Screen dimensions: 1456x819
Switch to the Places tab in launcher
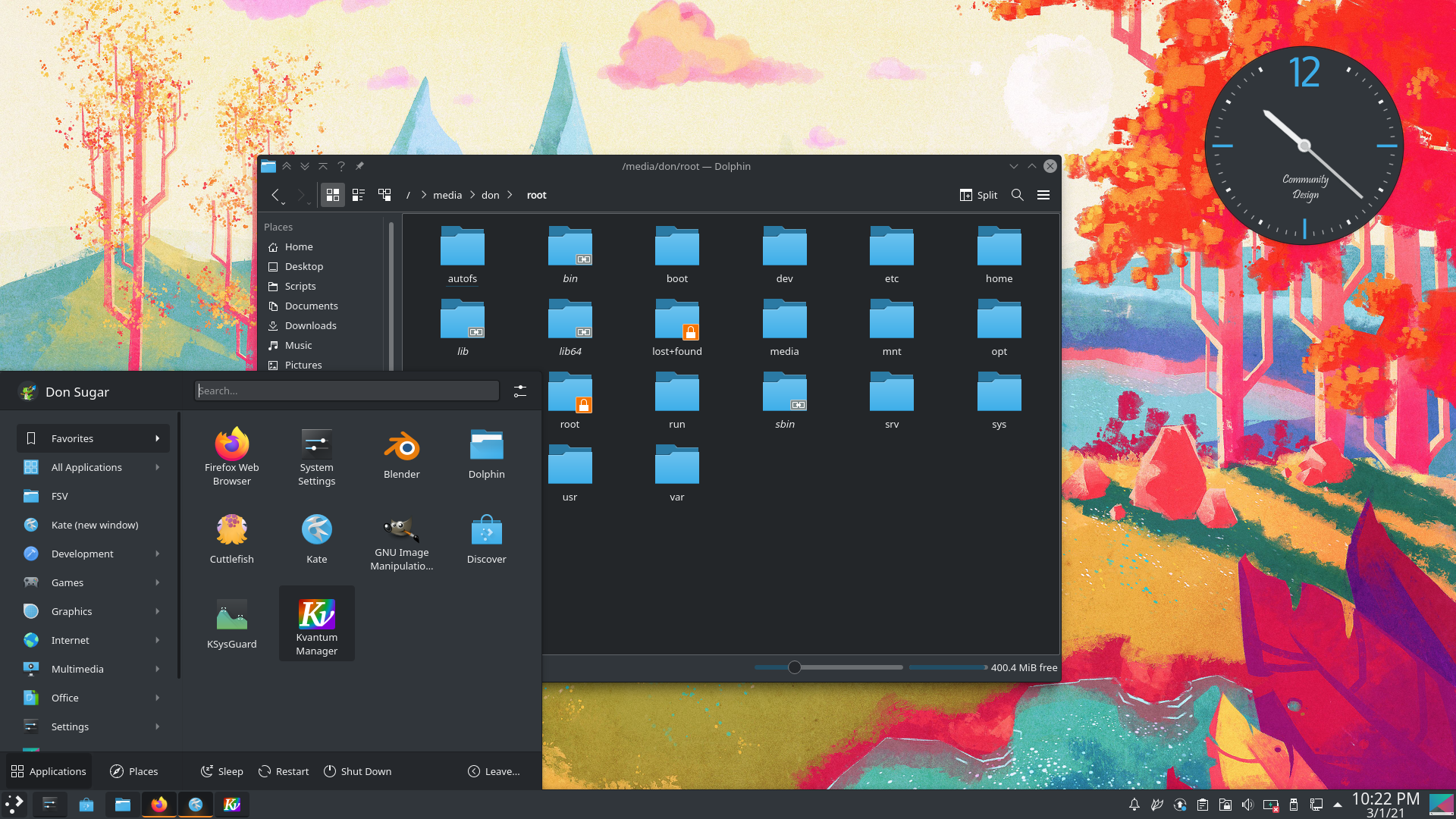click(x=134, y=771)
